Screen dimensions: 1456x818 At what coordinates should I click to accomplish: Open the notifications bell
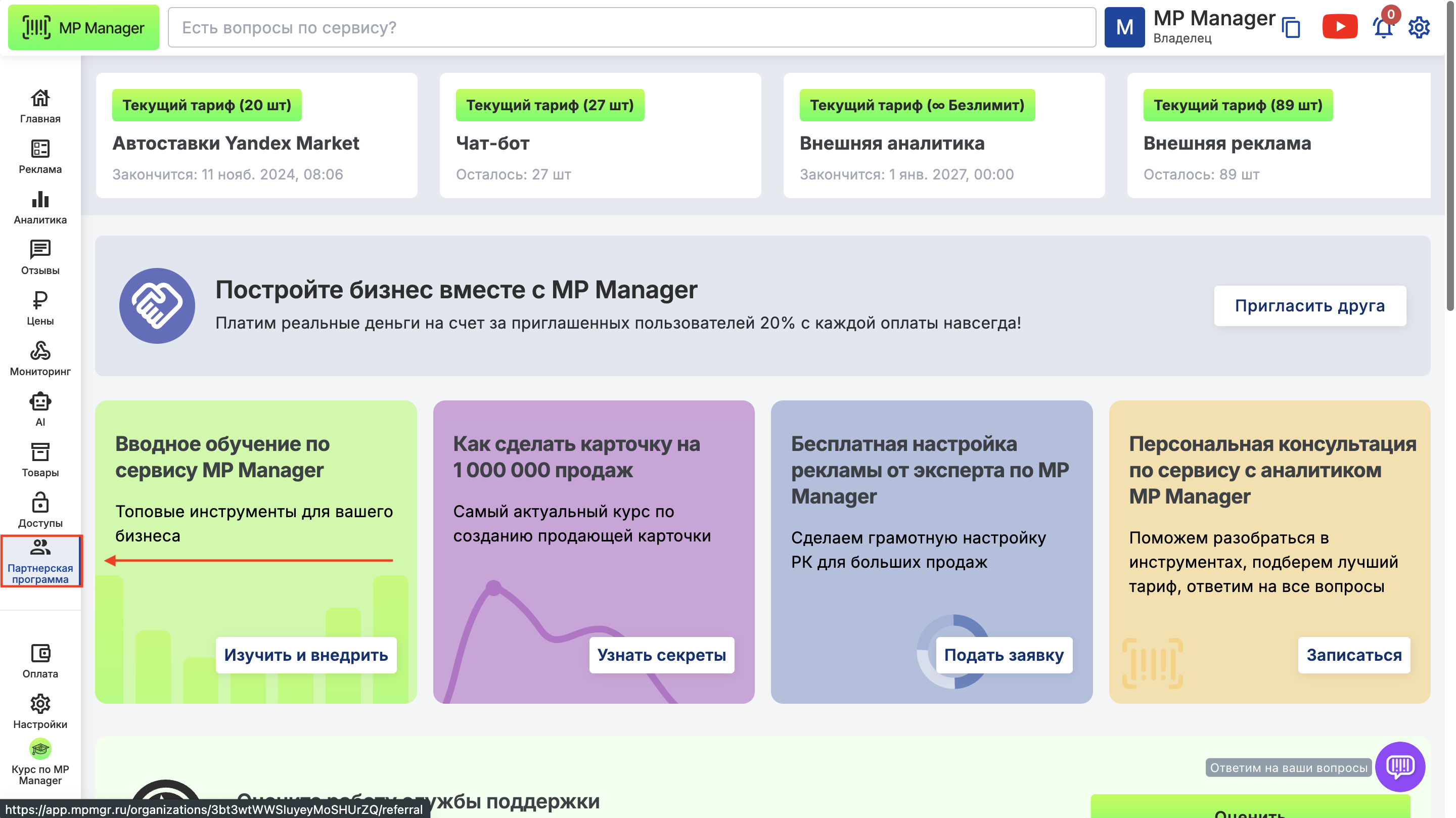tap(1382, 27)
